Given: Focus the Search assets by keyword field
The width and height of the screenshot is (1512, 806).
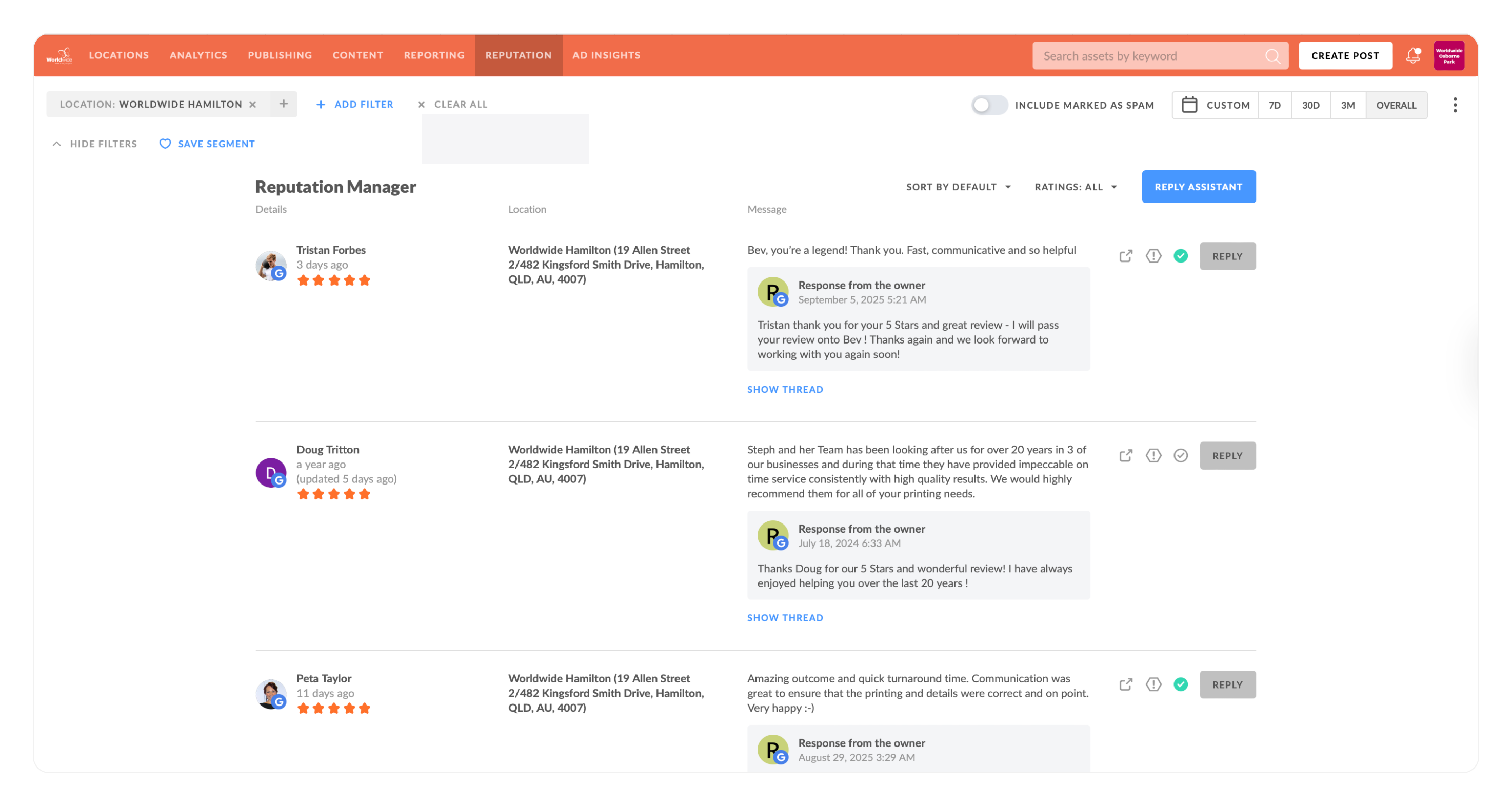Looking at the screenshot, I should click(x=1160, y=56).
